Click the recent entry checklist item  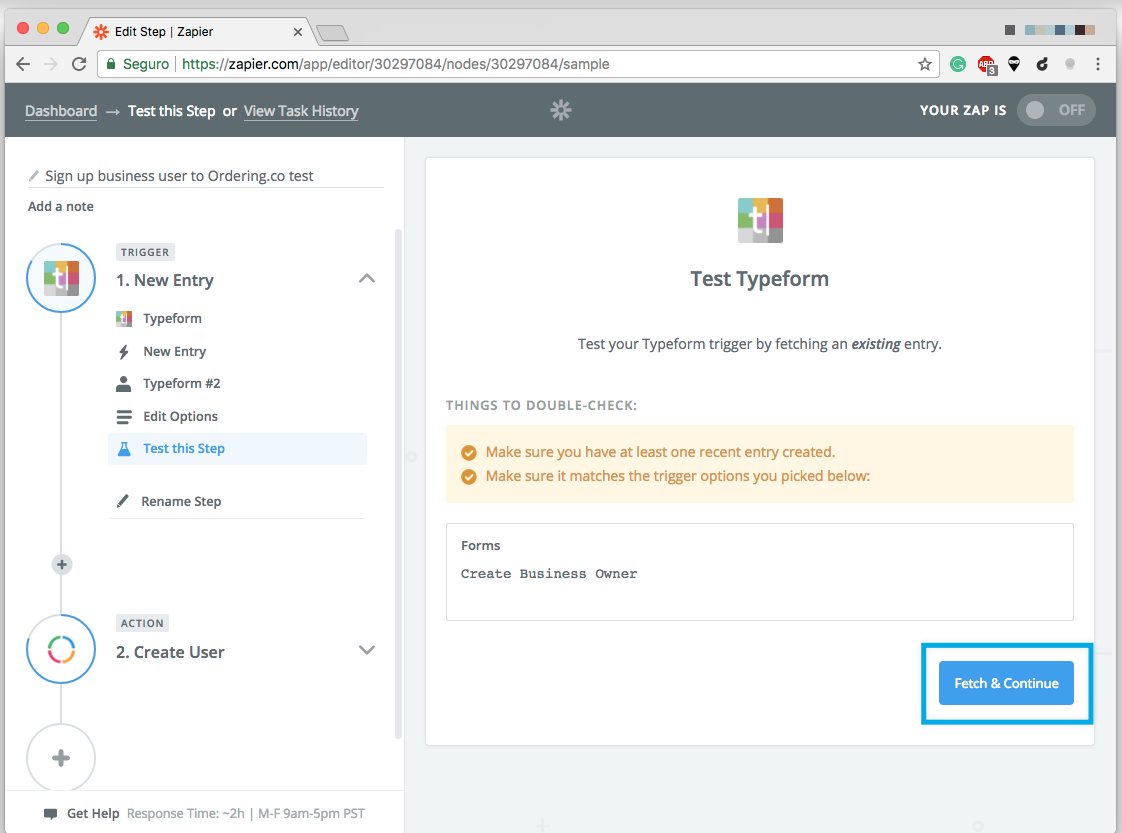(x=660, y=452)
